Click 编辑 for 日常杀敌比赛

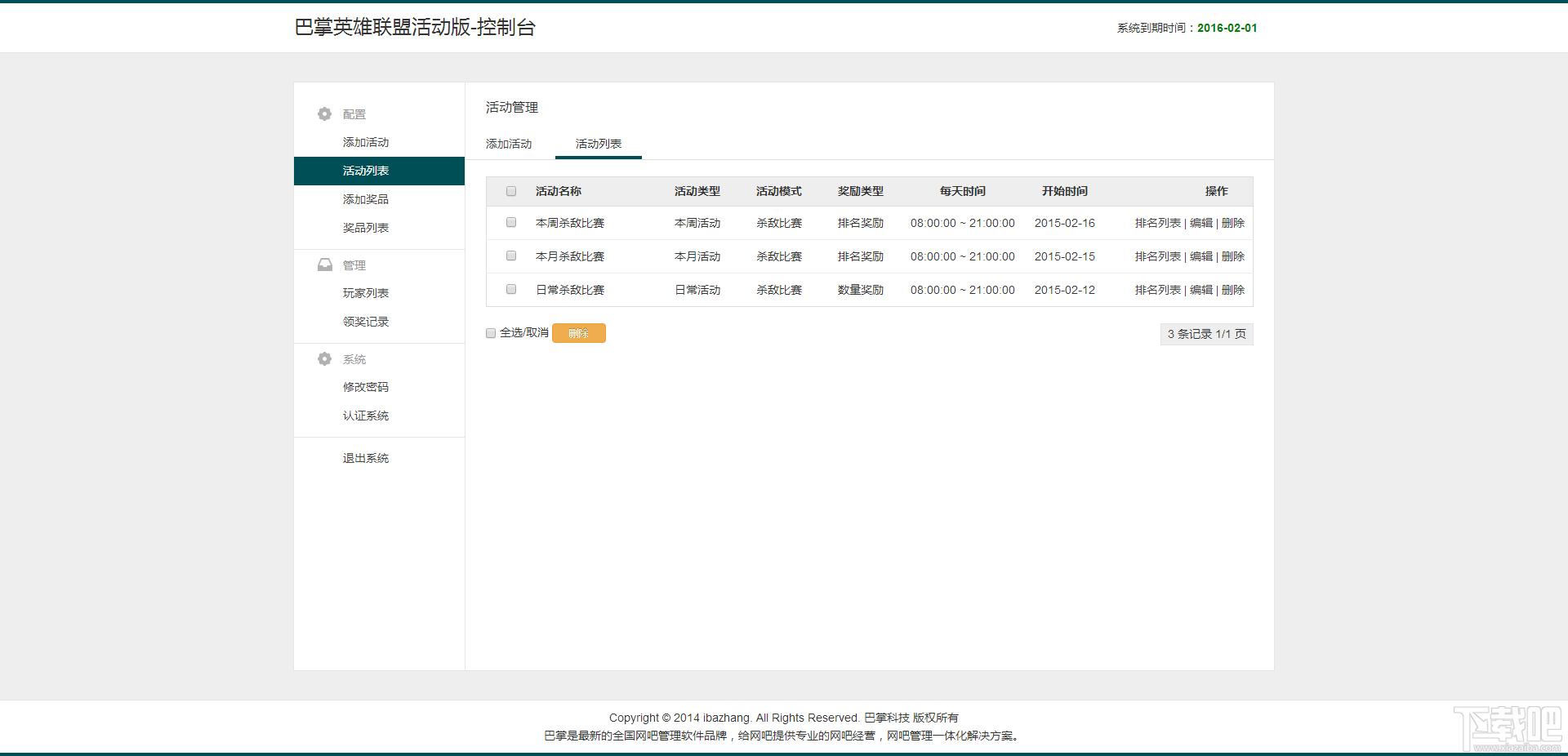pyautogui.click(x=1201, y=290)
